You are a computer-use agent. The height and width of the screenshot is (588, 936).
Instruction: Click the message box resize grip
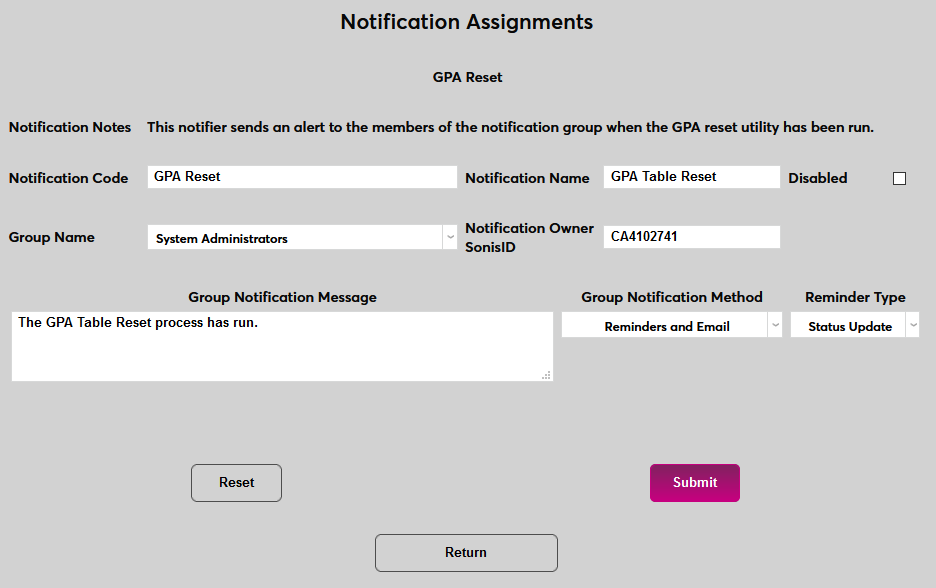coord(547,374)
